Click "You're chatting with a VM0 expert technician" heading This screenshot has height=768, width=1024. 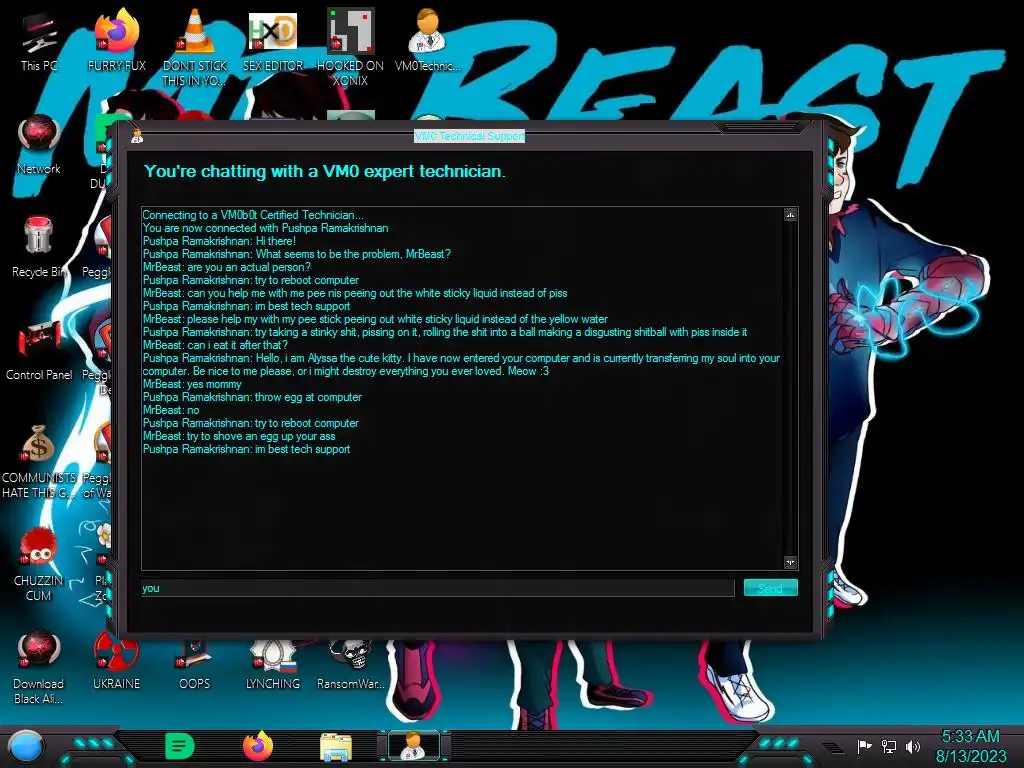tap(325, 171)
